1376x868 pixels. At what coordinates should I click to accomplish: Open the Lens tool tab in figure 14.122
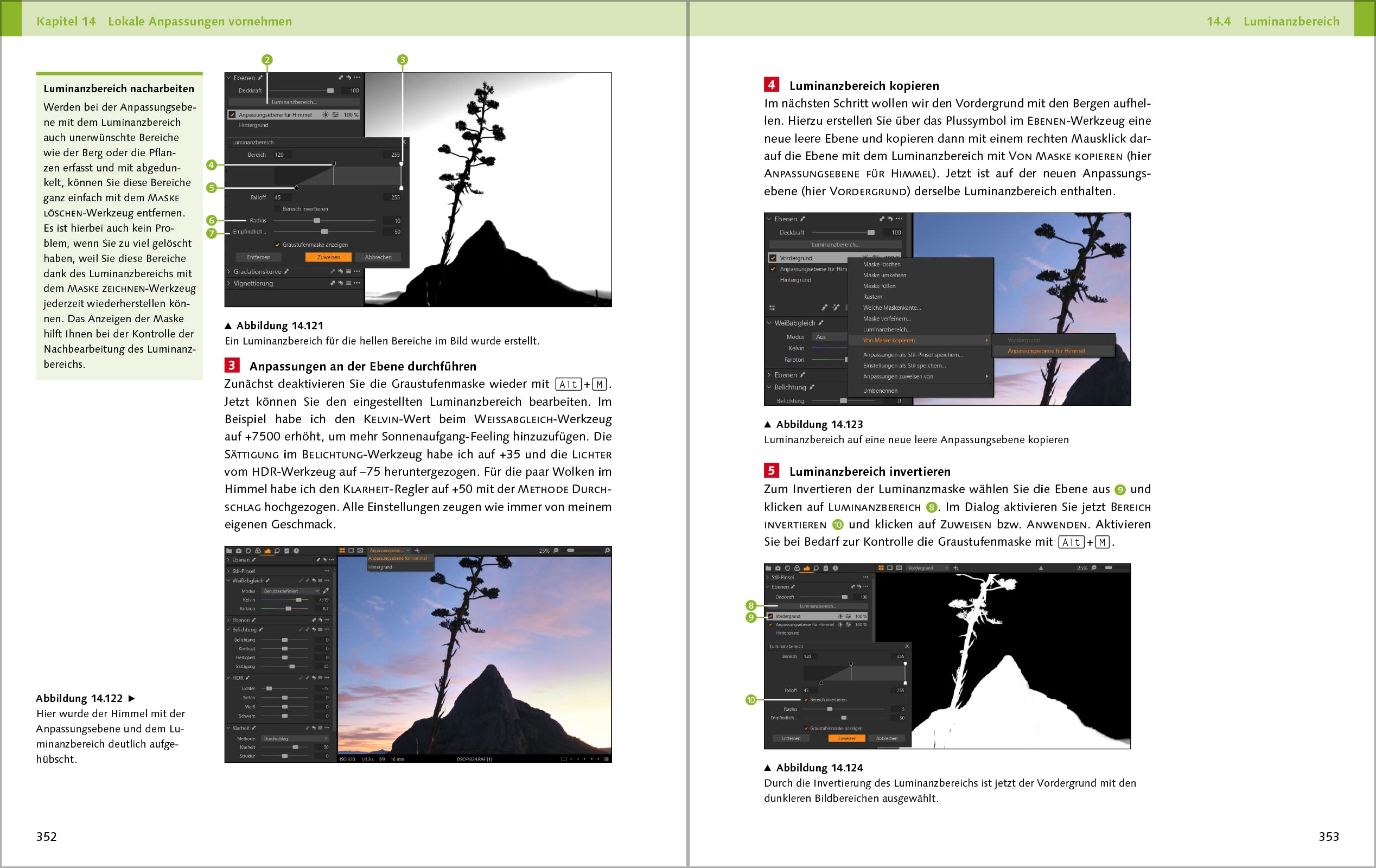[249, 551]
